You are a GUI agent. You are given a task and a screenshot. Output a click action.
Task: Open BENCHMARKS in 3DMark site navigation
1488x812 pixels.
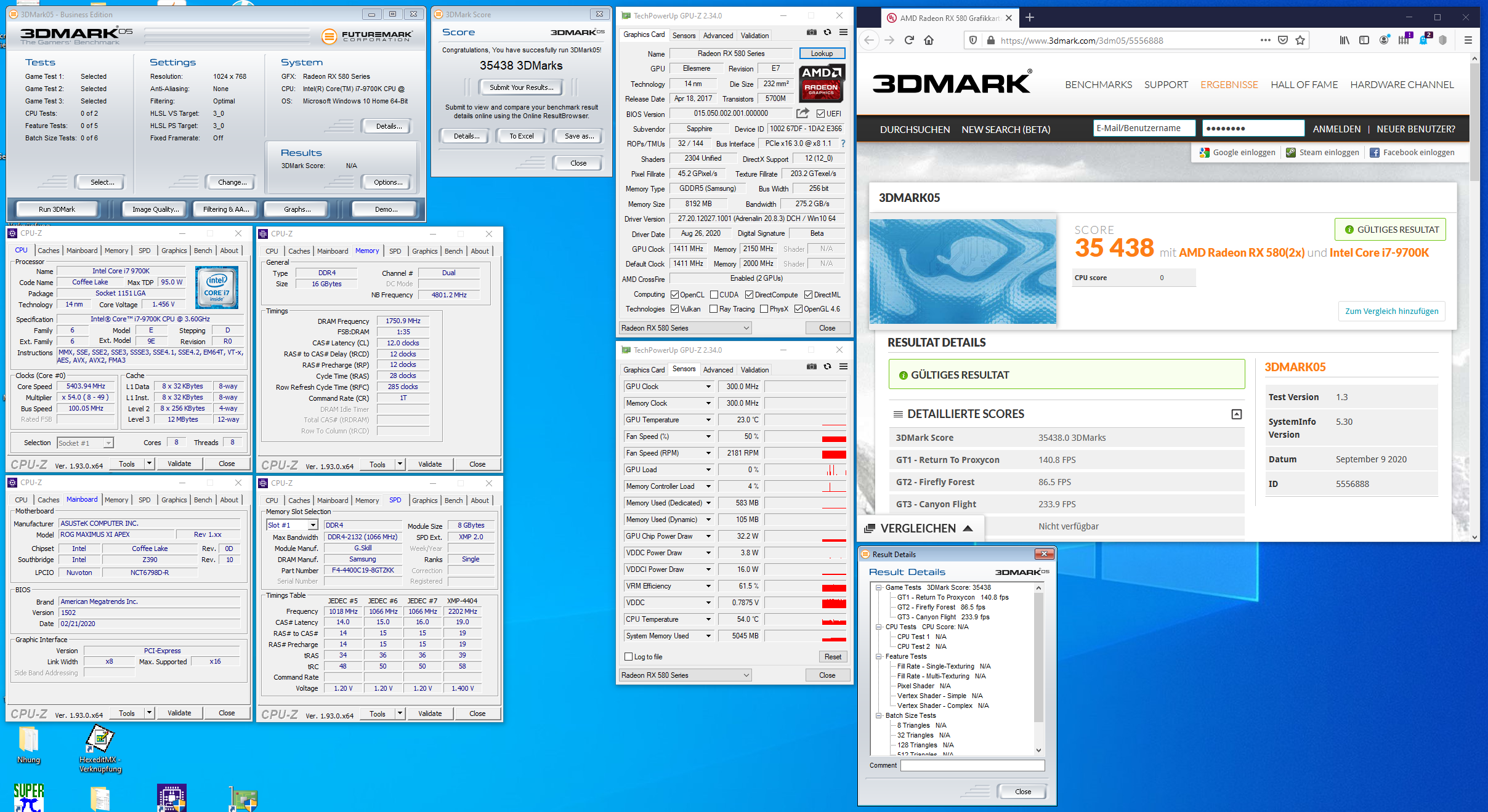point(1098,85)
